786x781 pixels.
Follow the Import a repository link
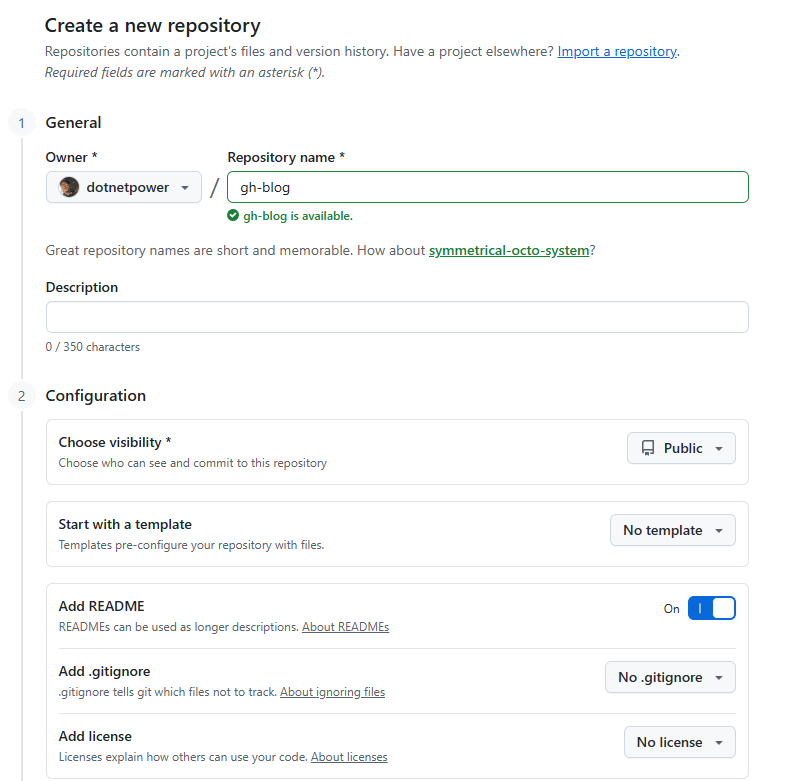(x=617, y=51)
